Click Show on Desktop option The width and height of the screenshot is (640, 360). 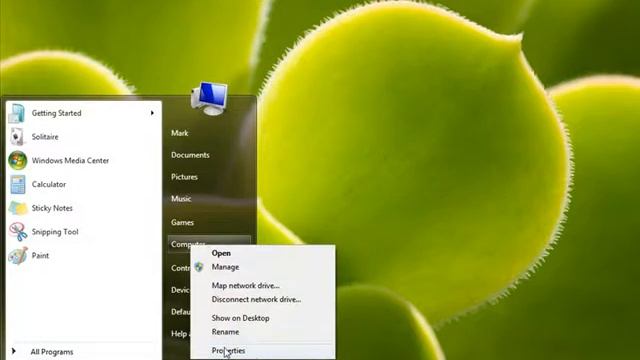[x=240, y=318]
